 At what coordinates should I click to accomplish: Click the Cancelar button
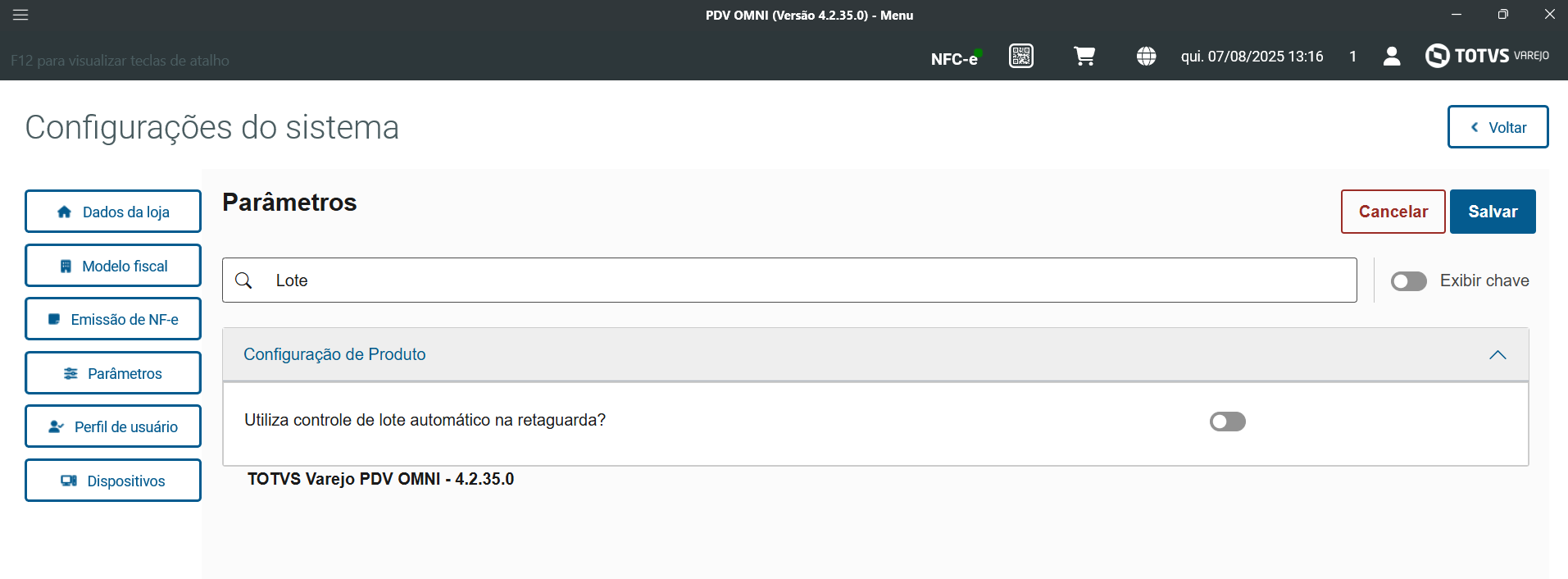(1393, 212)
